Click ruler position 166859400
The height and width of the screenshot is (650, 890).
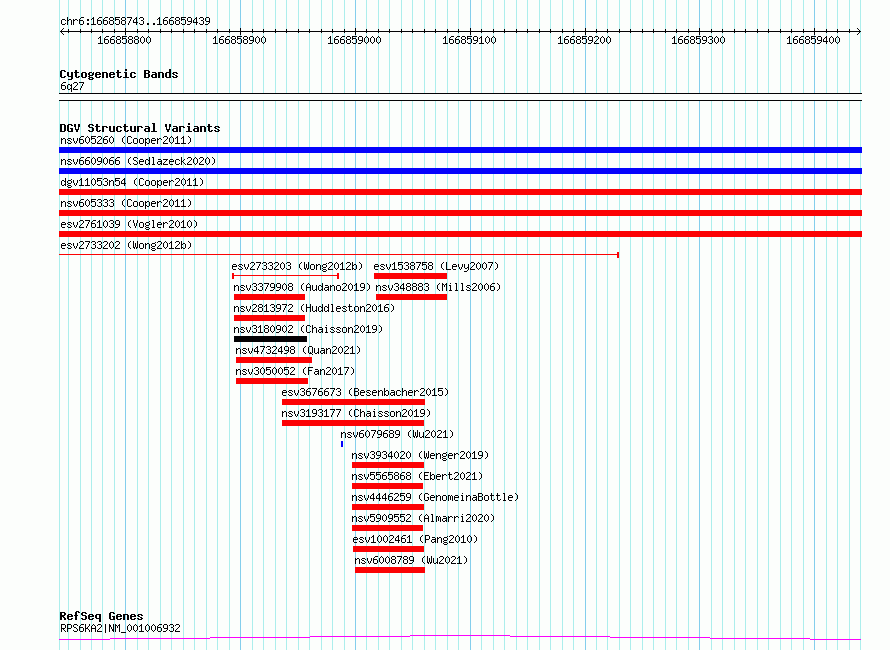click(x=813, y=40)
